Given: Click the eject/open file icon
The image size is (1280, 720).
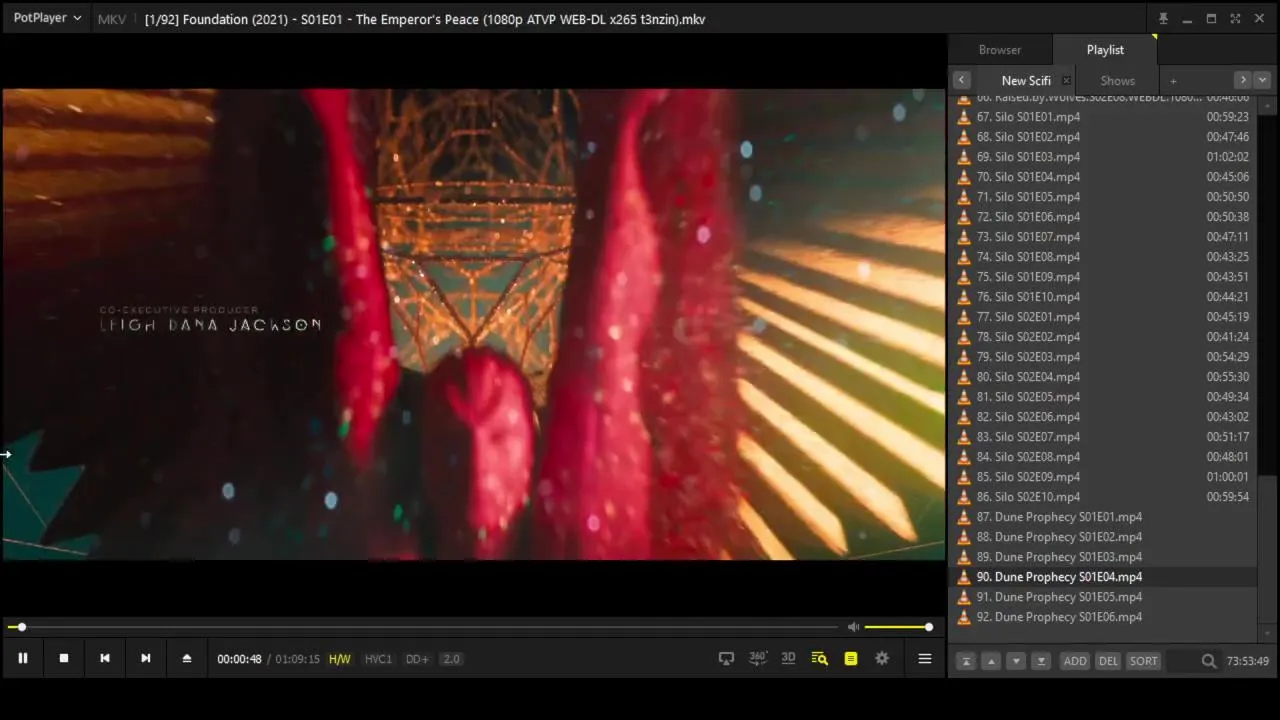Looking at the screenshot, I should (x=186, y=658).
